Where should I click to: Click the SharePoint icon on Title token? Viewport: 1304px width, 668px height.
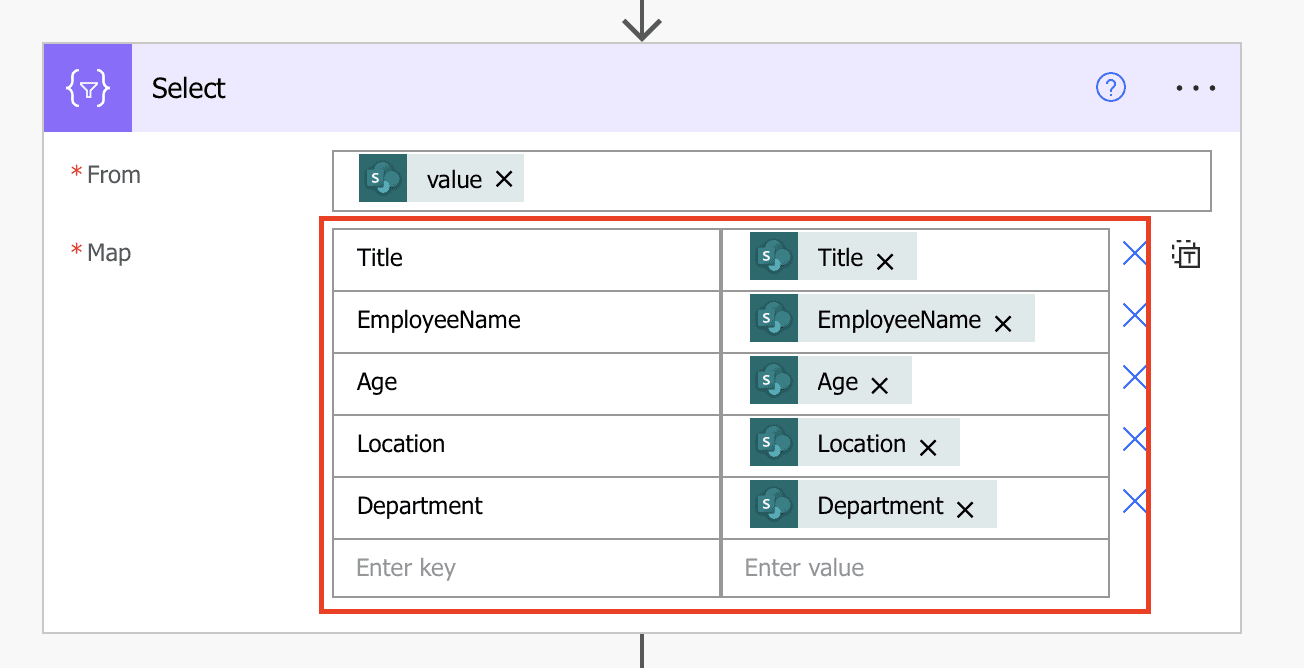click(774, 256)
